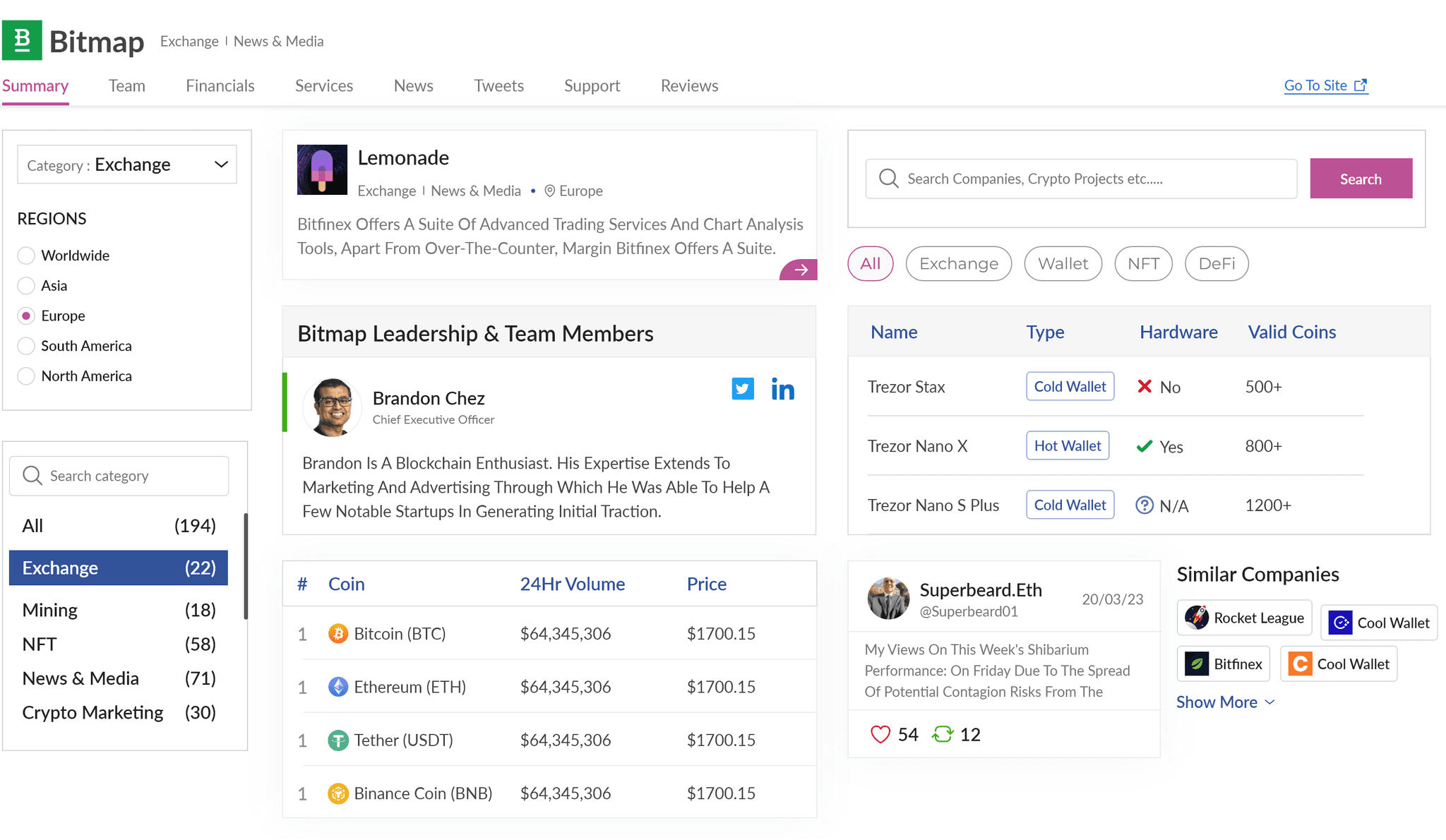Click the Bitcoin (BTC) coin icon
The width and height of the screenshot is (1446, 840).
pyautogui.click(x=338, y=634)
